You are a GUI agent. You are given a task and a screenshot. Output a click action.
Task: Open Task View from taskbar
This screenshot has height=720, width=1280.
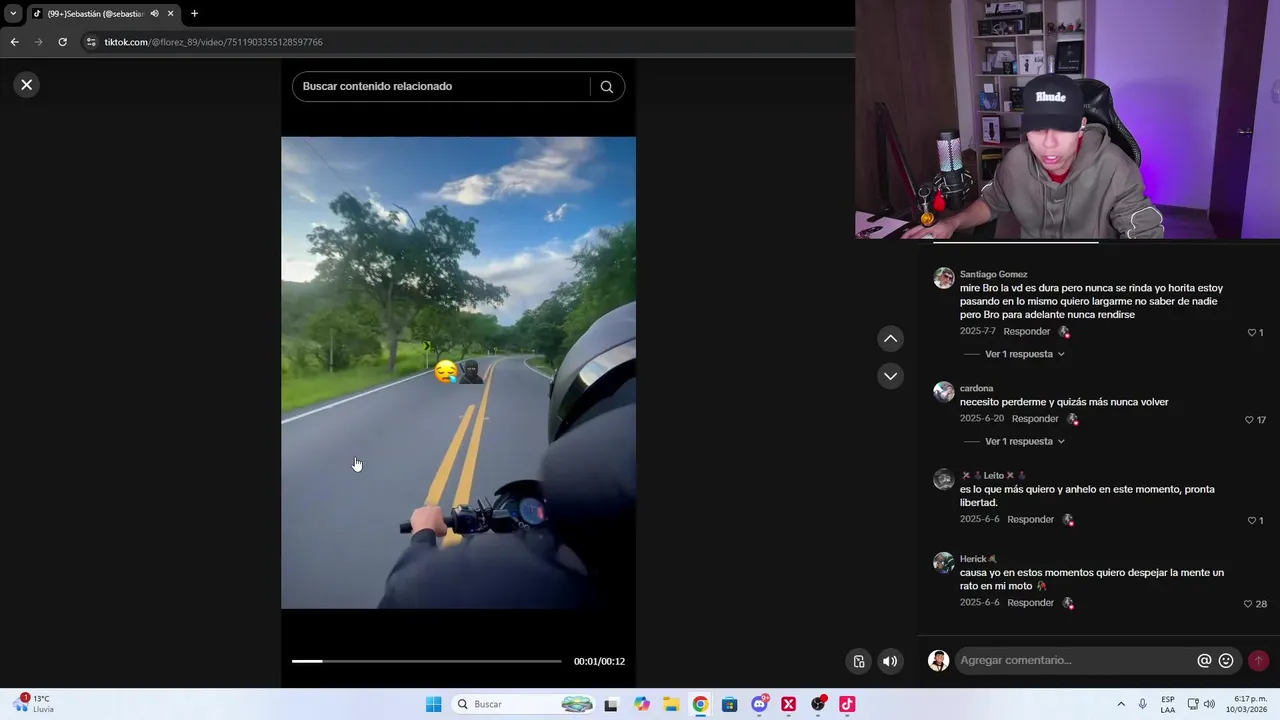click(x=611, y=704)
